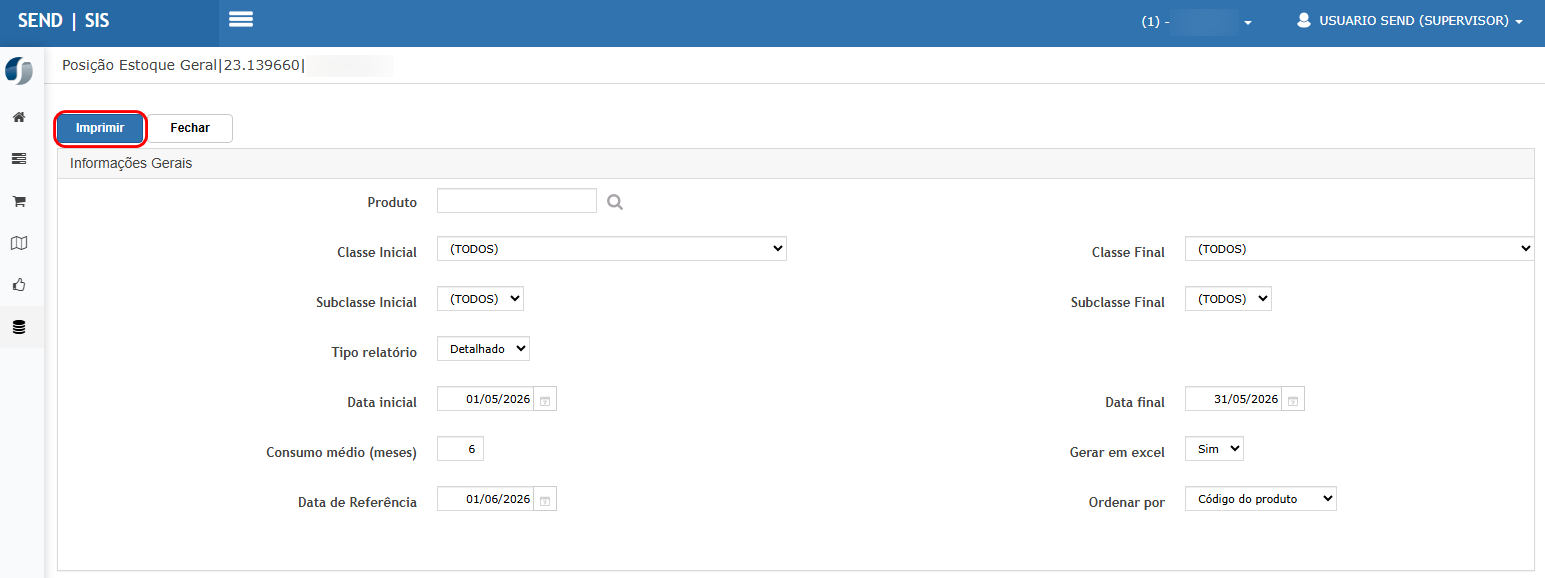Click the Classe Final label
1545x578 pixels.
(1128, 252)
